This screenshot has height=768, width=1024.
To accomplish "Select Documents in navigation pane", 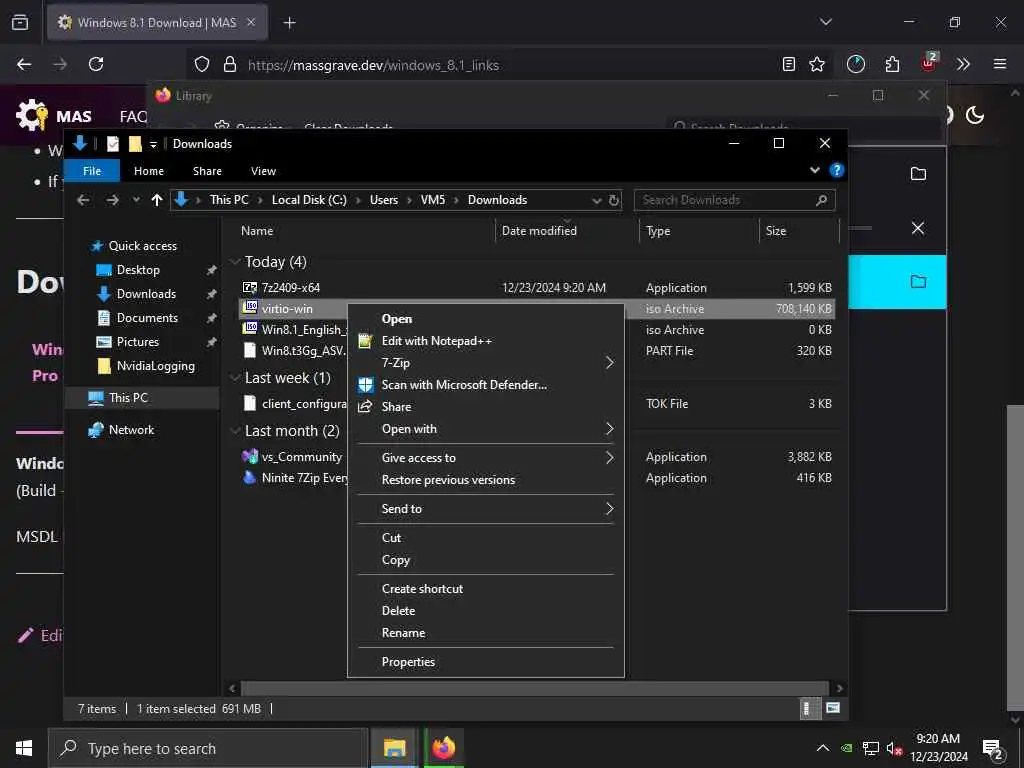I will click(147, 318).
